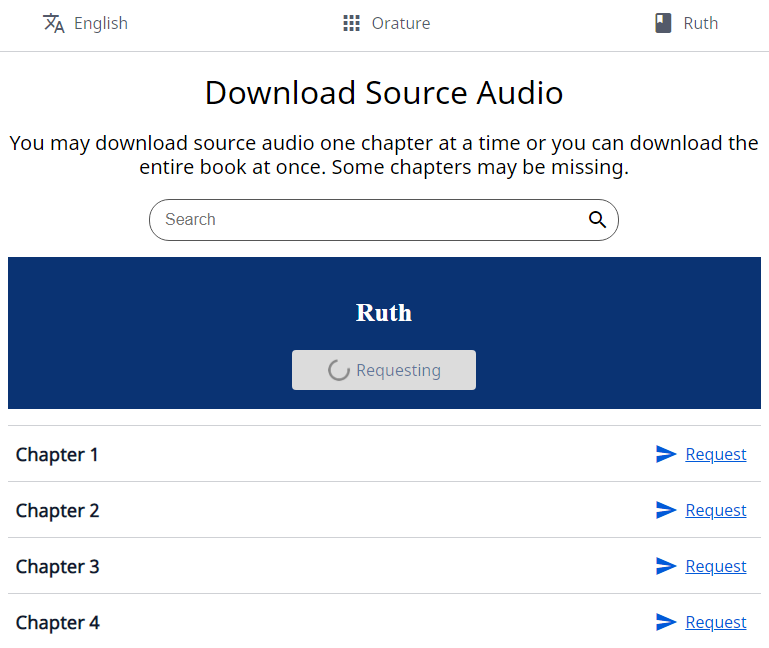Click Request link for Chapter 2
The height and width of the screenshot is (648, 769).
pos(716,510)
